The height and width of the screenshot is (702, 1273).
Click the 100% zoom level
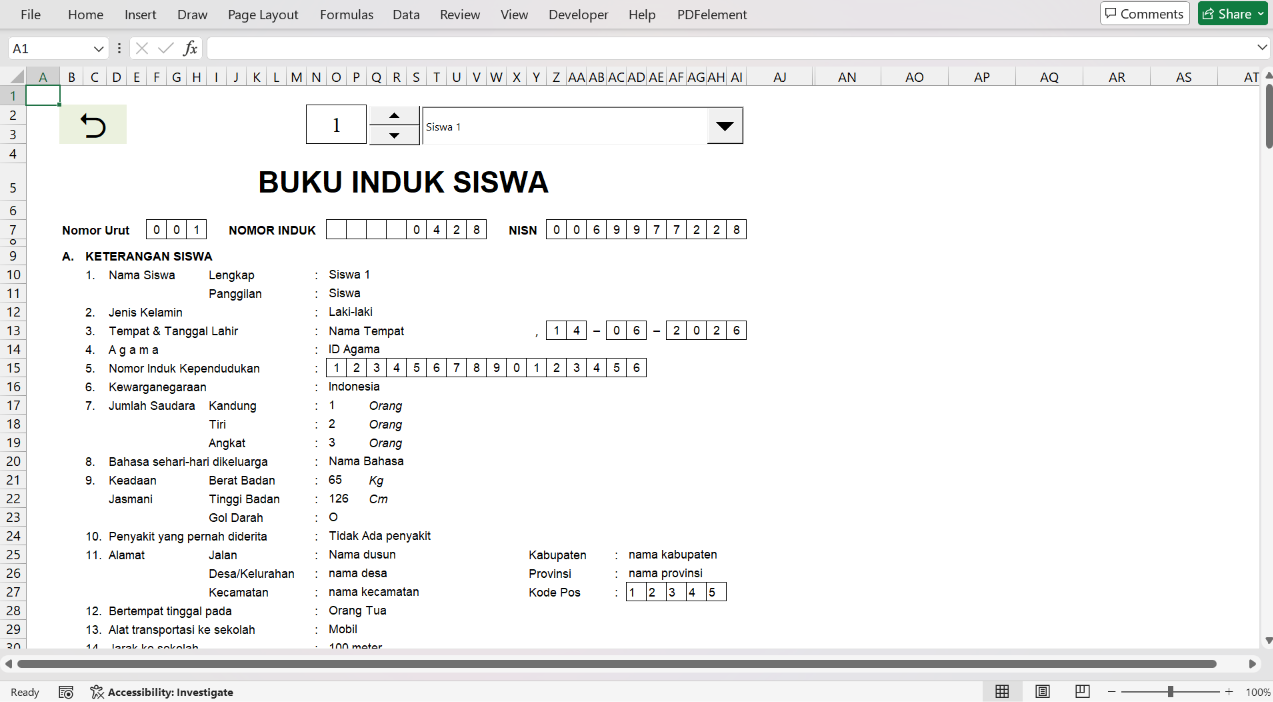coord(1257,692)
